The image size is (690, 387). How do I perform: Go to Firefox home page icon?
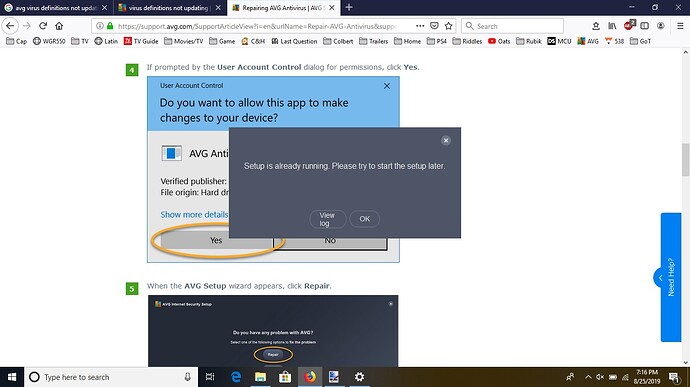(59, 26)
